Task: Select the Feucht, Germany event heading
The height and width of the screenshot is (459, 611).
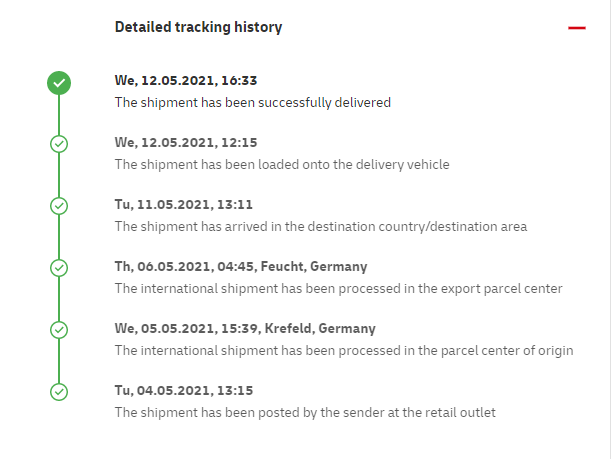Action: [241, 267]
